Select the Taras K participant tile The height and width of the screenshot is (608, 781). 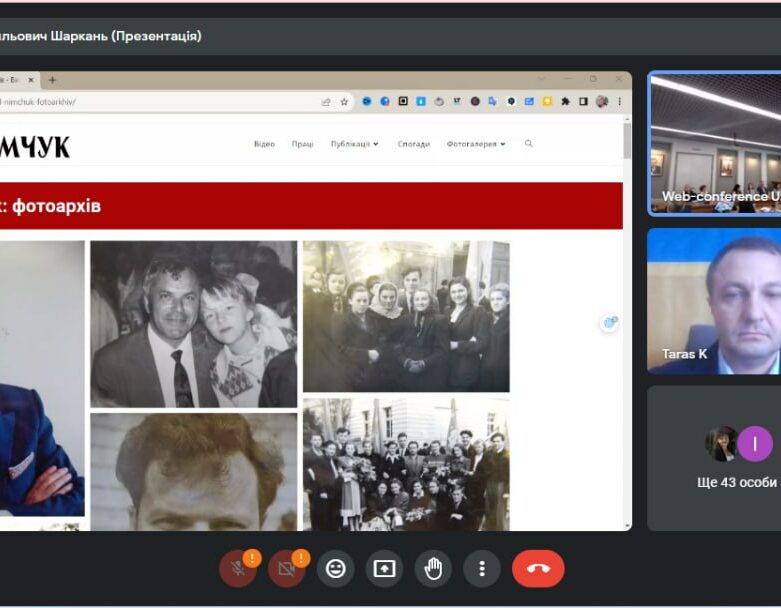[x=714, y=300]
